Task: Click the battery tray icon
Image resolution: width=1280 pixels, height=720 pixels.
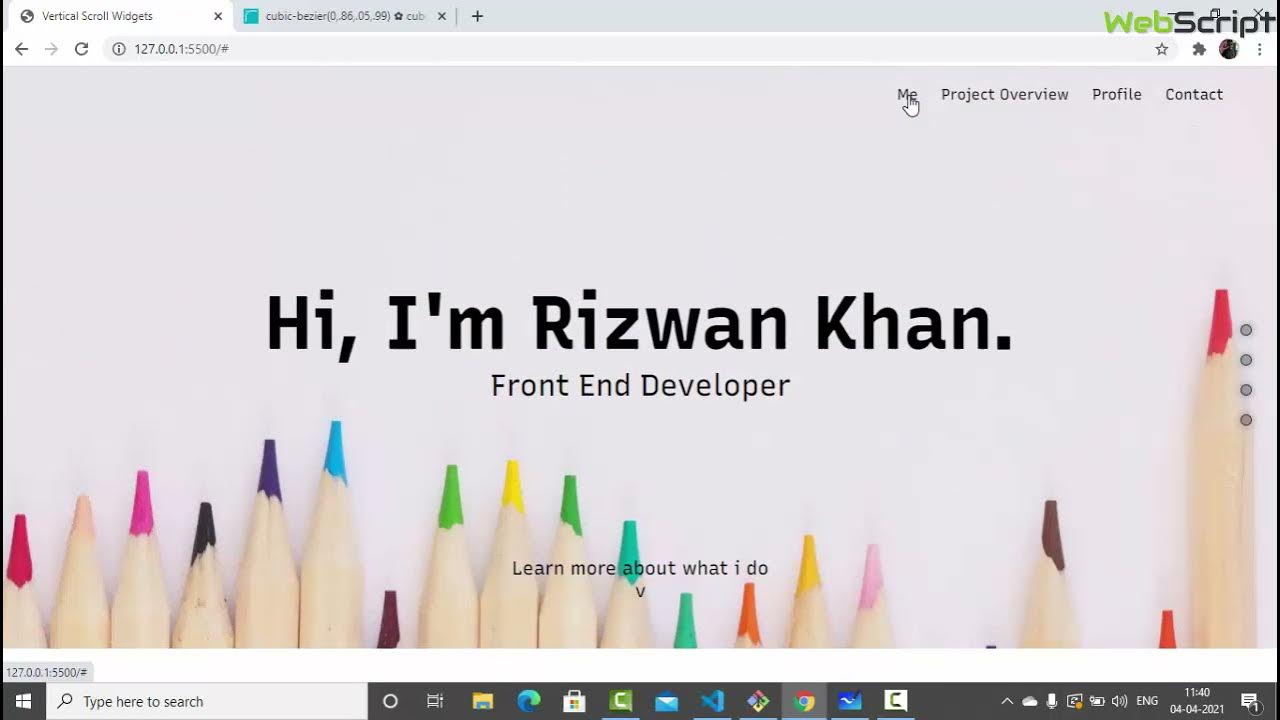Action: tap(1097, 701)
